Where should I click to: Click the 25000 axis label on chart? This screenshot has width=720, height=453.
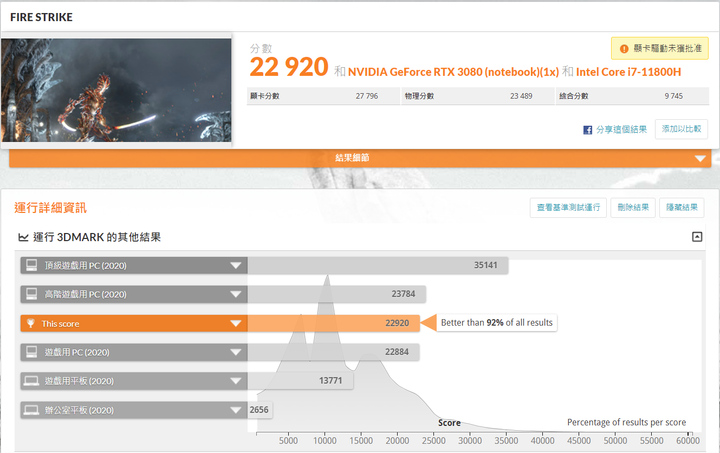[x=433, y=441]
